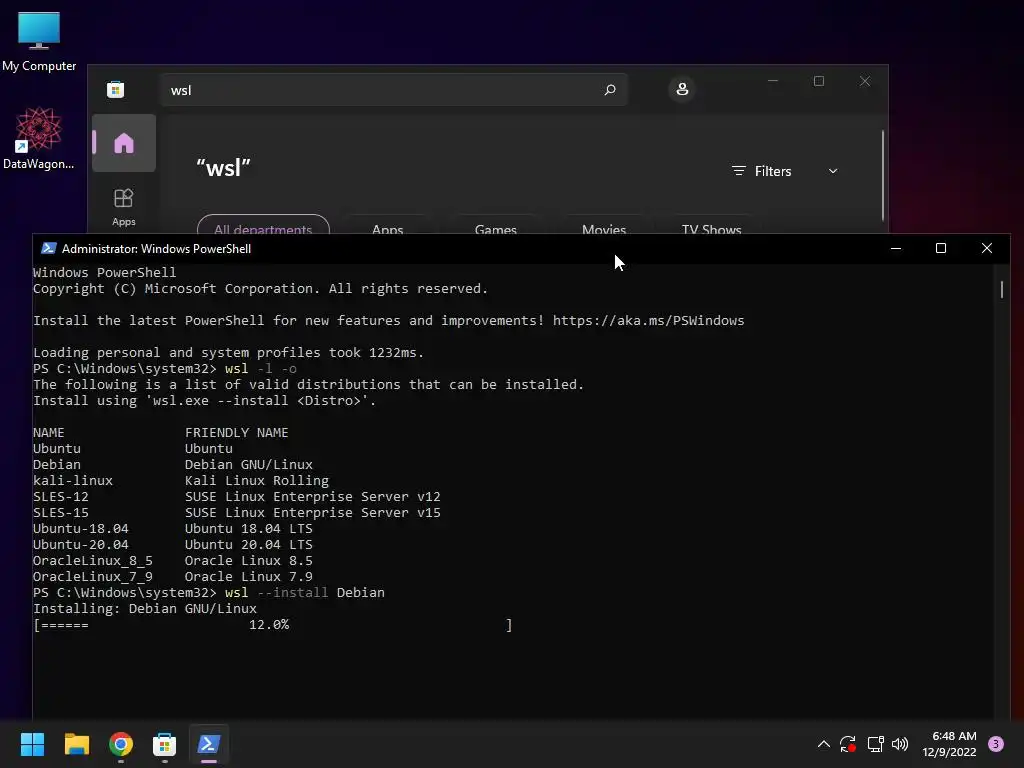The image size is (1024, 768).
Task: Open the DataWagon desktop shortcut
Action: (39, 138)
